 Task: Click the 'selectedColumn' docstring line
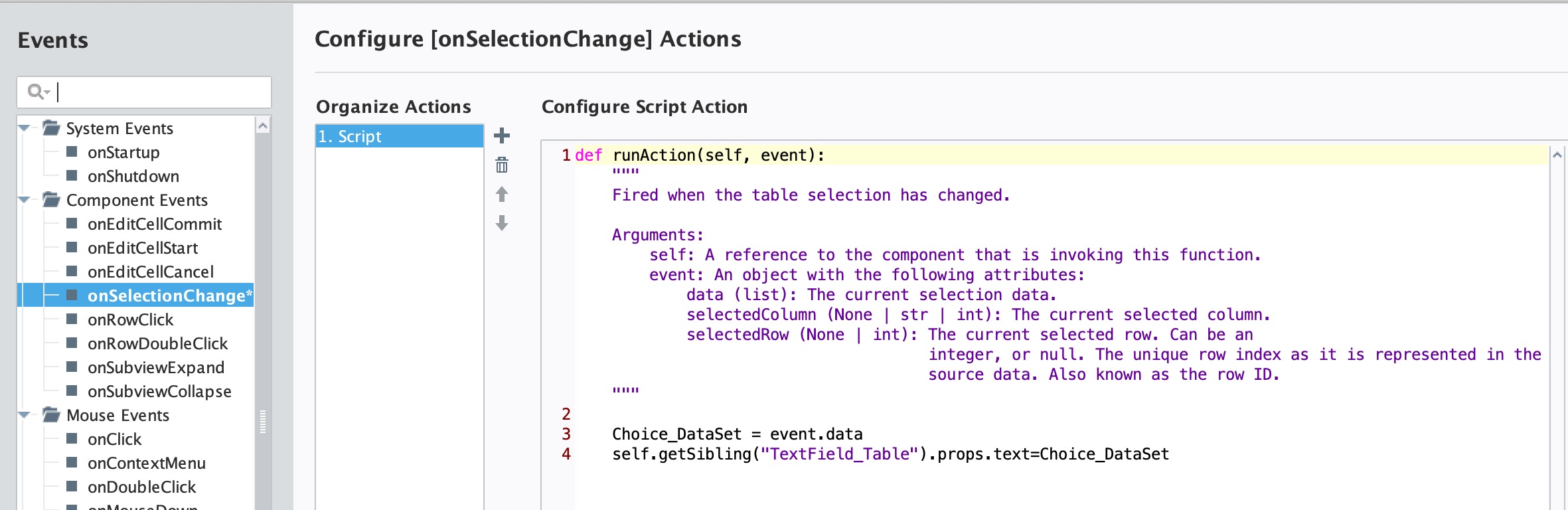coord(978,314)
